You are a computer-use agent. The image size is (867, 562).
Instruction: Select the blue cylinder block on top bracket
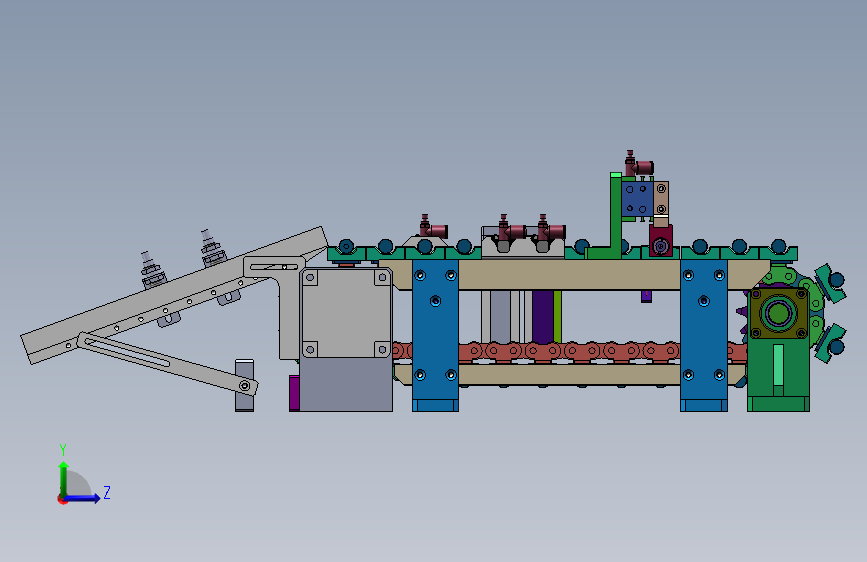637,200
